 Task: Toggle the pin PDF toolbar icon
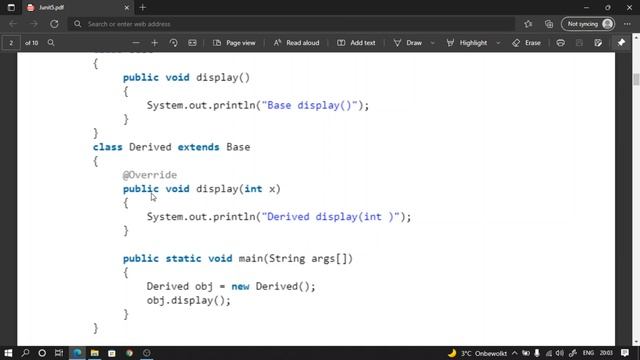click(621, 43)
